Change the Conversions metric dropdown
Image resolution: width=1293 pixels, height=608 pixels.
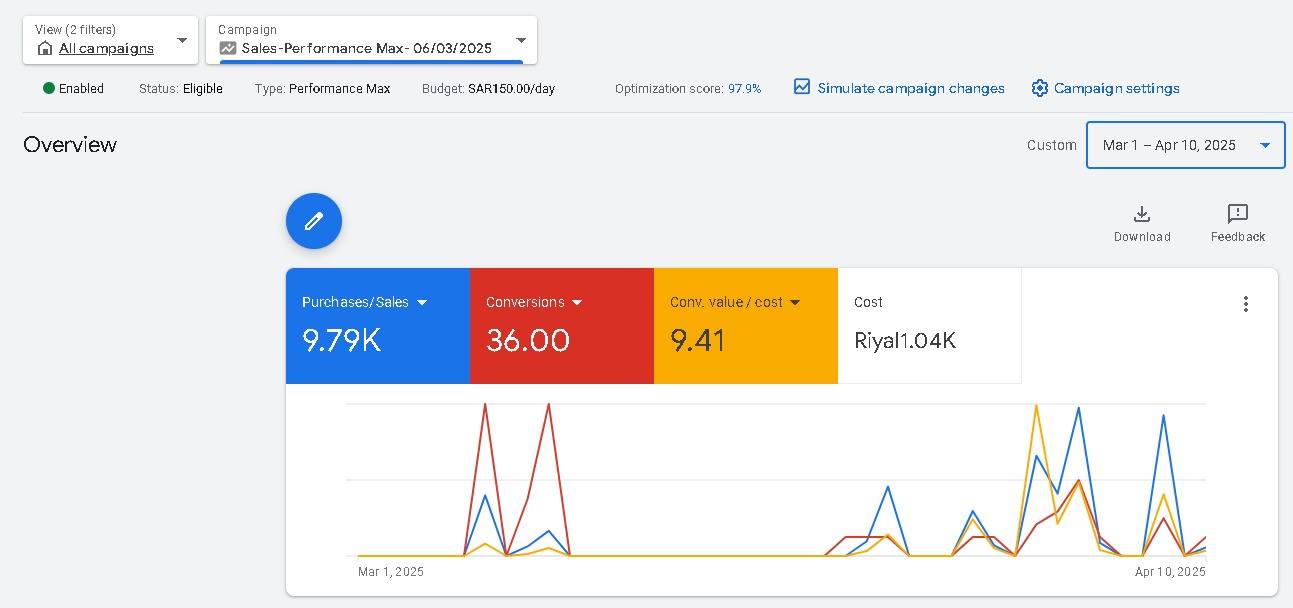pos(577,302)
